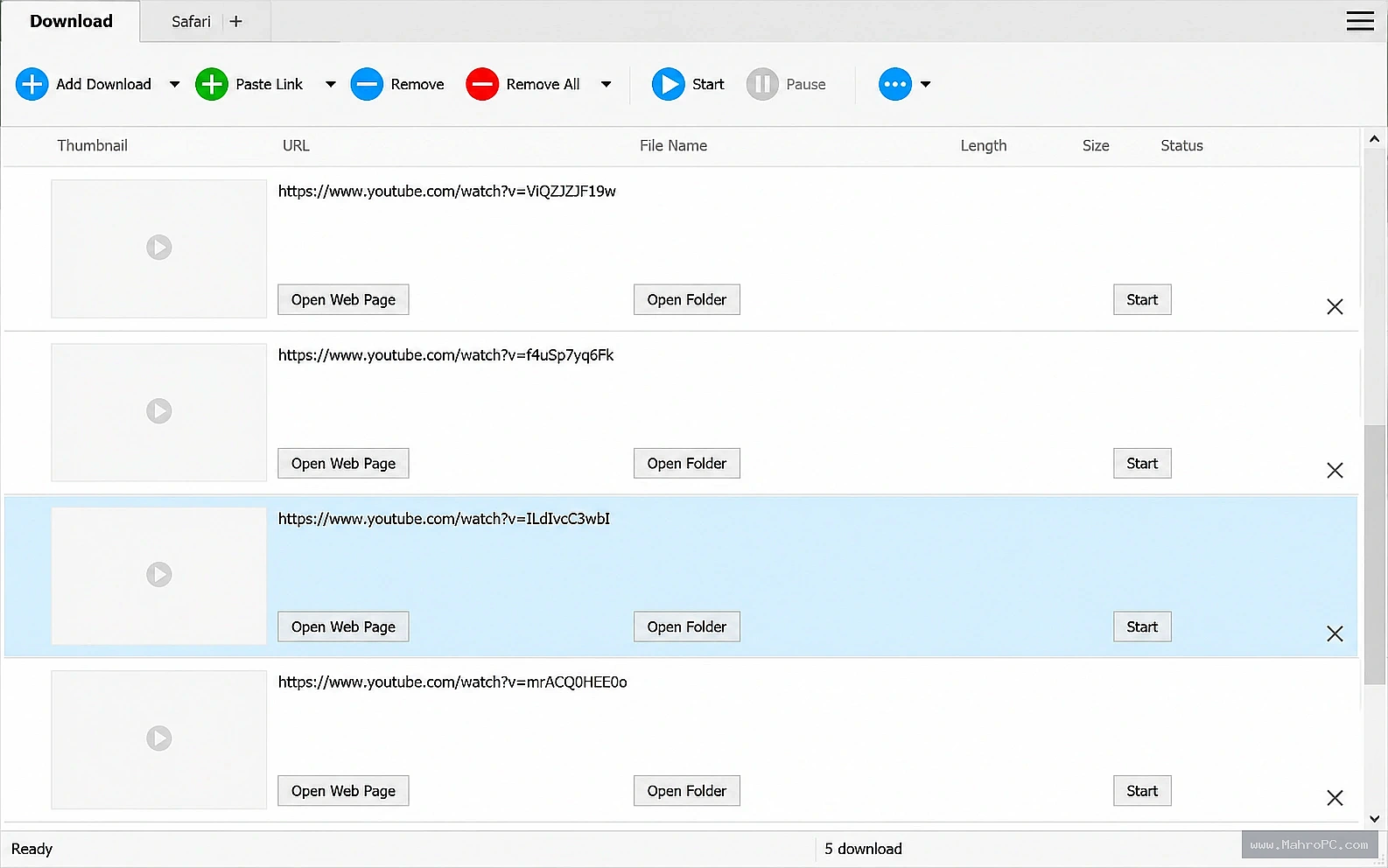Click the blue Remove minus icon
The height and width of the screenshot is (868, 1388).
click(x=367, y=85)
